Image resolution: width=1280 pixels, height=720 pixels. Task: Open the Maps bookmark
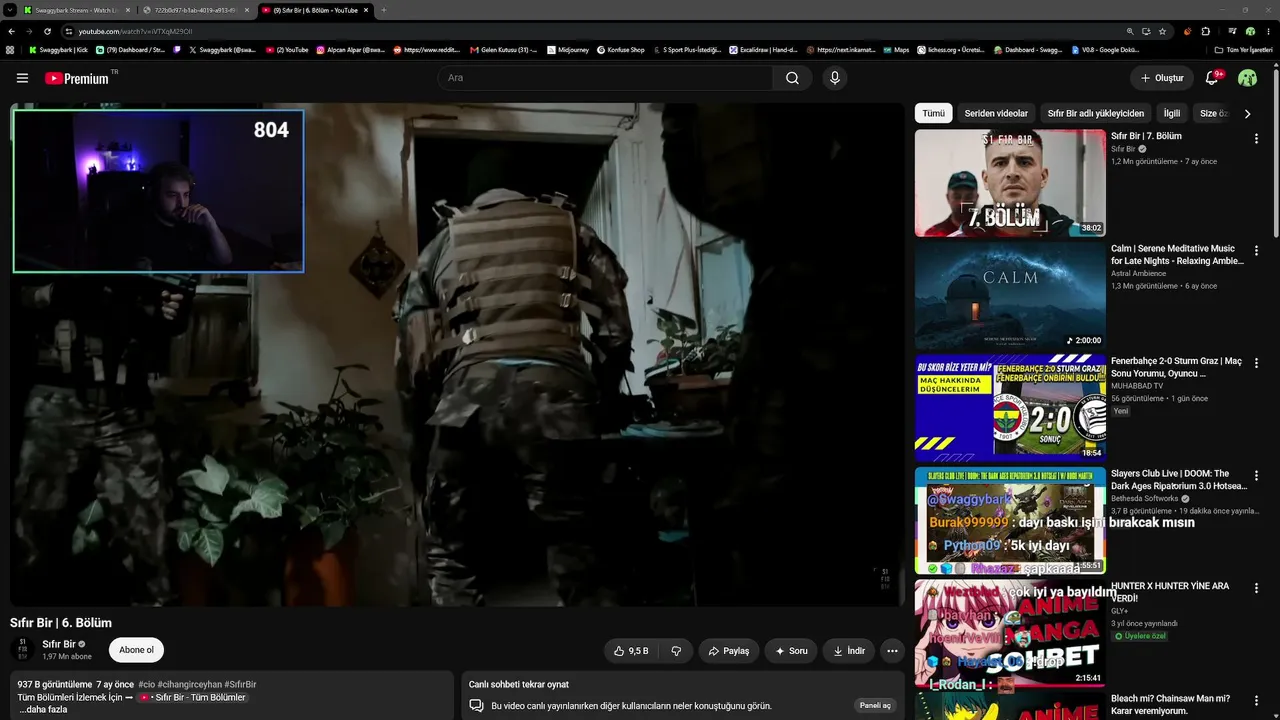(x=896, y=49)
